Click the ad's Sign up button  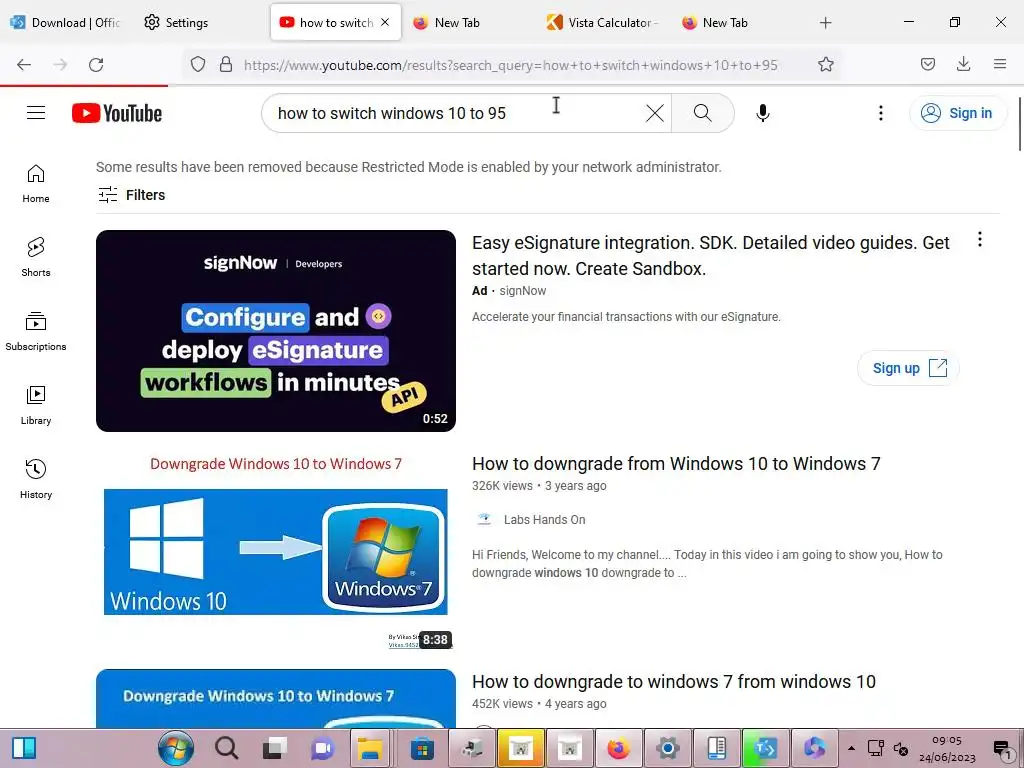coord(908,368)
